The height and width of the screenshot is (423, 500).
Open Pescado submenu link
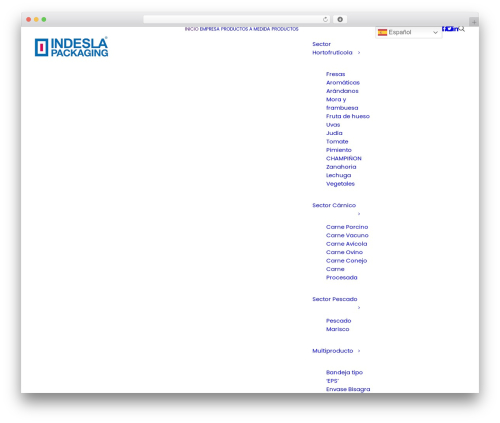pos(338,321)
